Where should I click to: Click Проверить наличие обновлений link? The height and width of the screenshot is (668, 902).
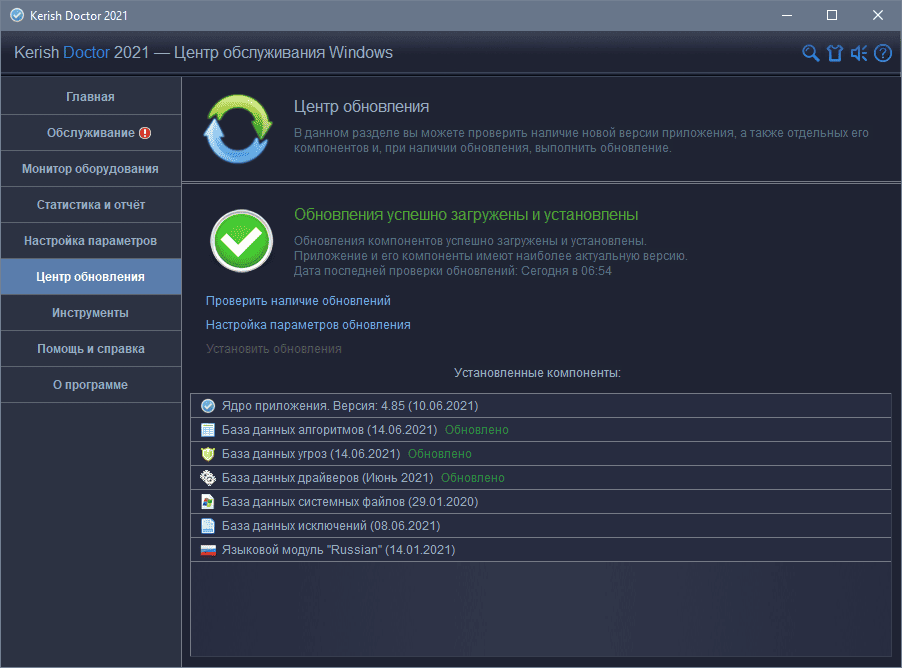click(298, 301)
